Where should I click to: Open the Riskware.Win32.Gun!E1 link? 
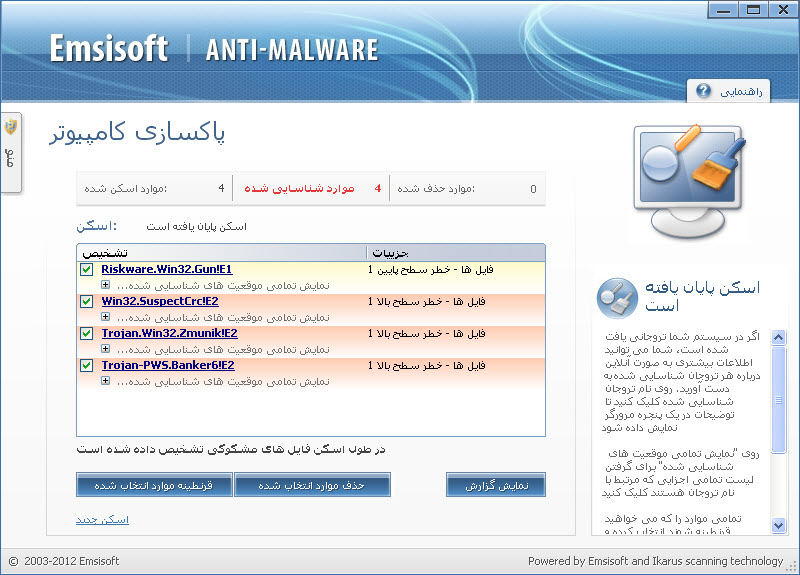point(167,269)
